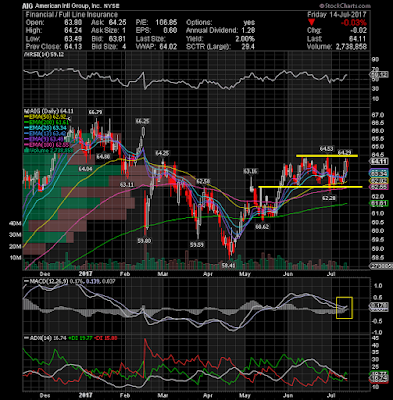This screenshot has width=393, height=400.
Task: Click the Options yes value
Action: click(x=249, y=23)
